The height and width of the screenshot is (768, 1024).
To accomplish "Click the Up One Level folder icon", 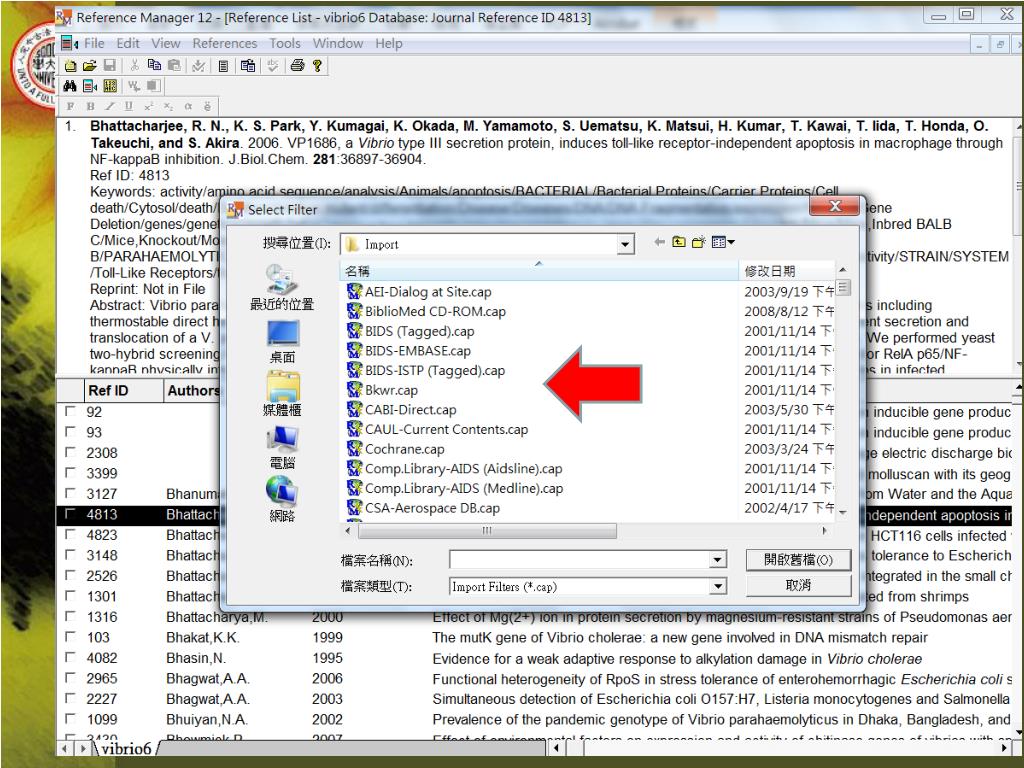I will [x=679, y=242].
